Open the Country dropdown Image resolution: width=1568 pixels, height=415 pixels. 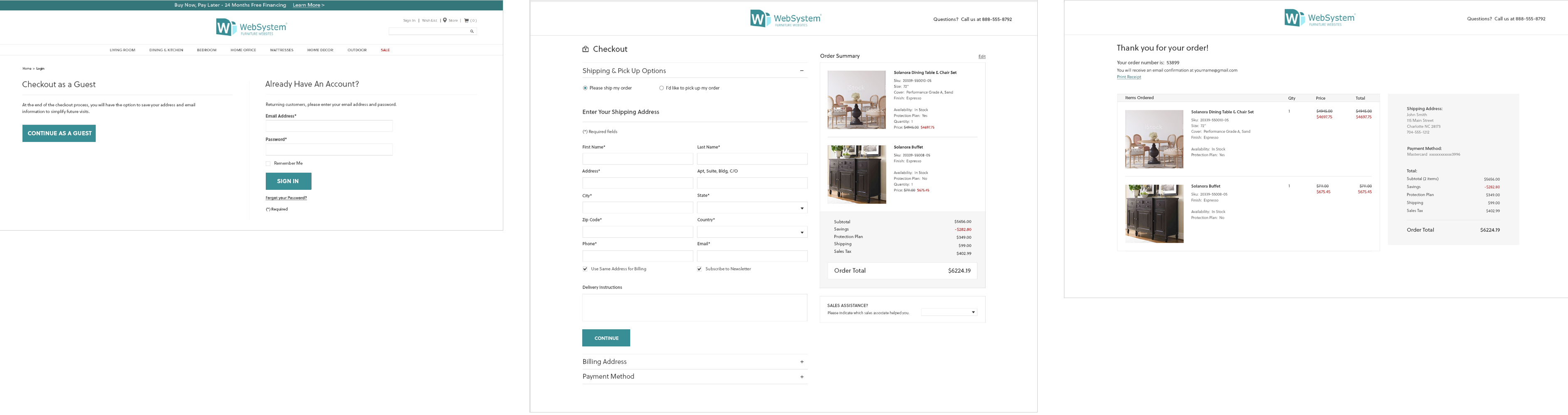coord(752,232)
